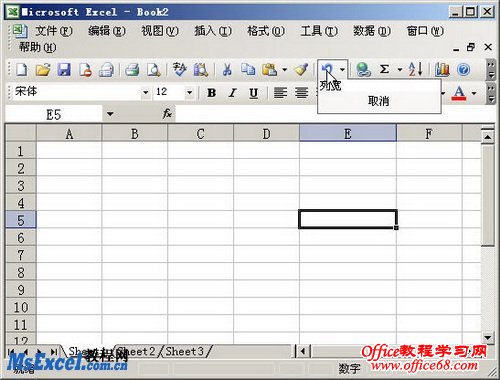The image size is (500, 380).
Task: Run the spelling check icon
Action: pyautogui.click(x=180, y=70)
